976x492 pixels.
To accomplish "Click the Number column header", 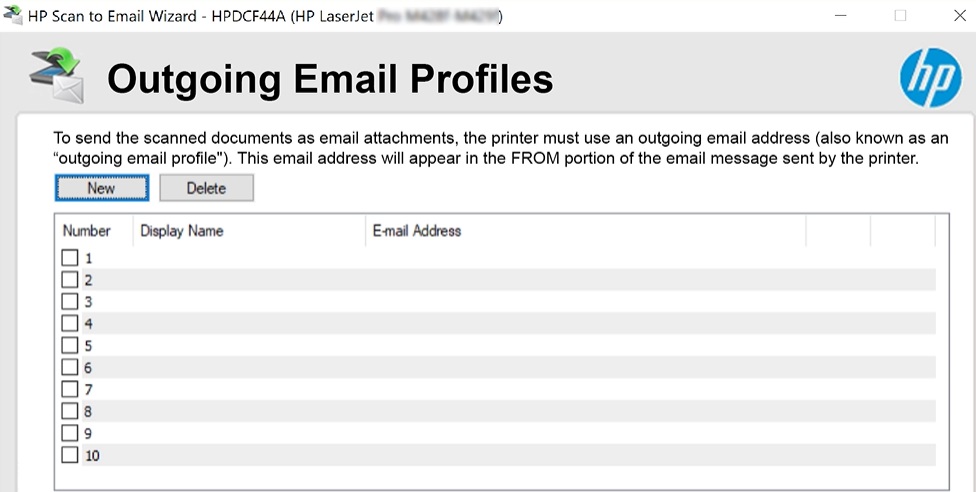I will coord(87,231).
